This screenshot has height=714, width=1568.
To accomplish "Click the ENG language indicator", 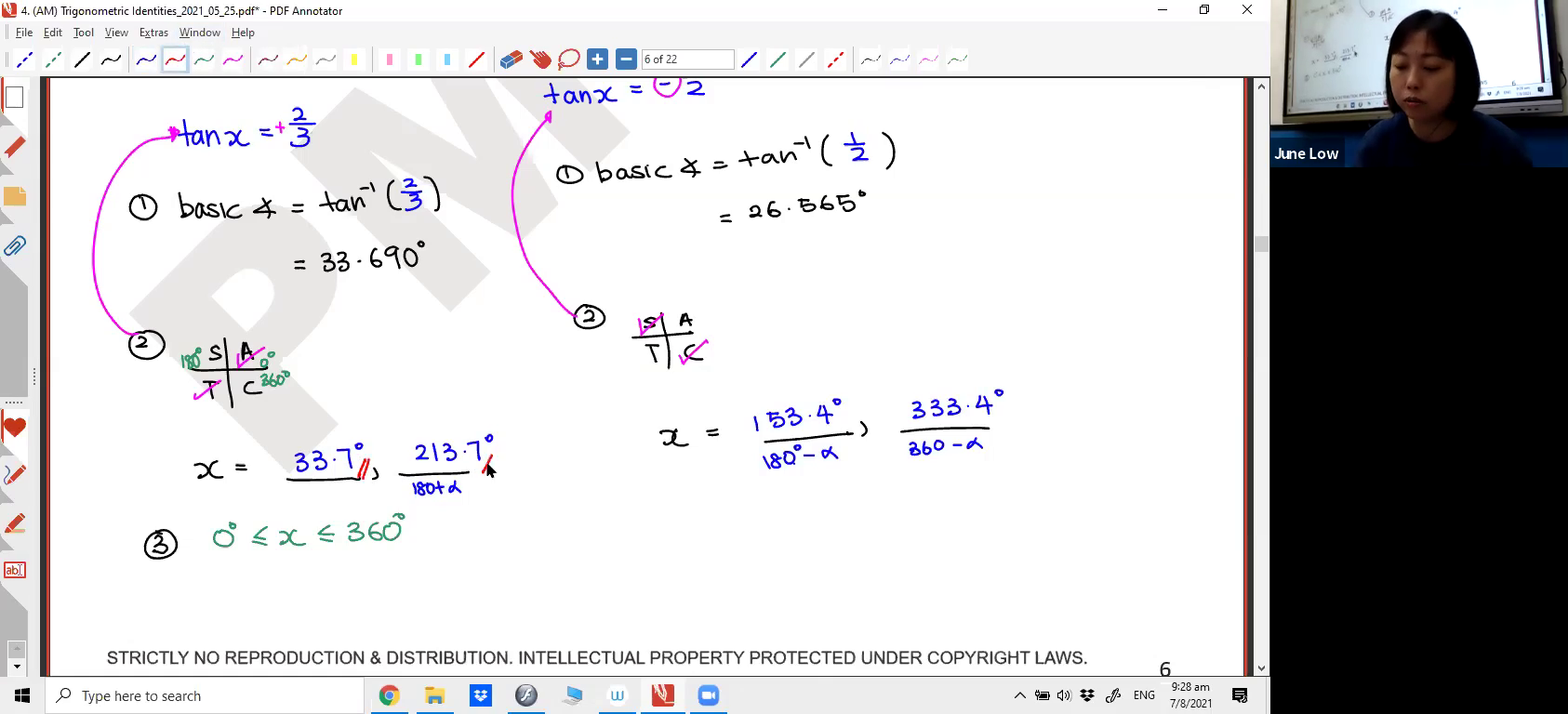I will [1144, 695].
